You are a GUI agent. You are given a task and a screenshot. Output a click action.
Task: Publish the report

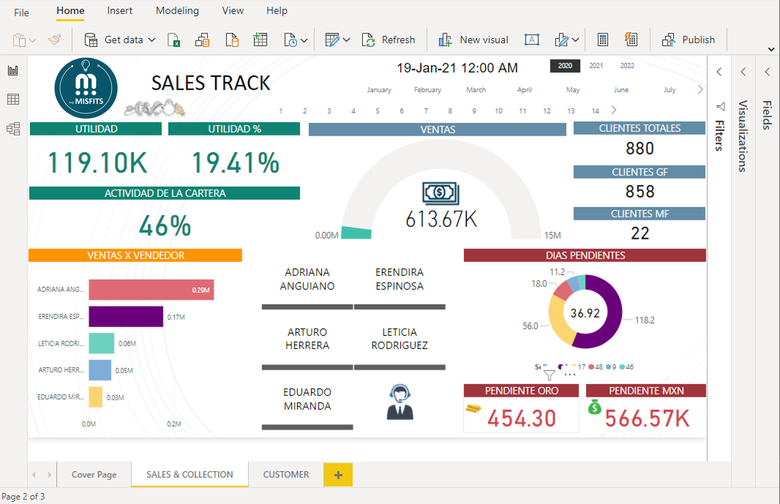688,40
